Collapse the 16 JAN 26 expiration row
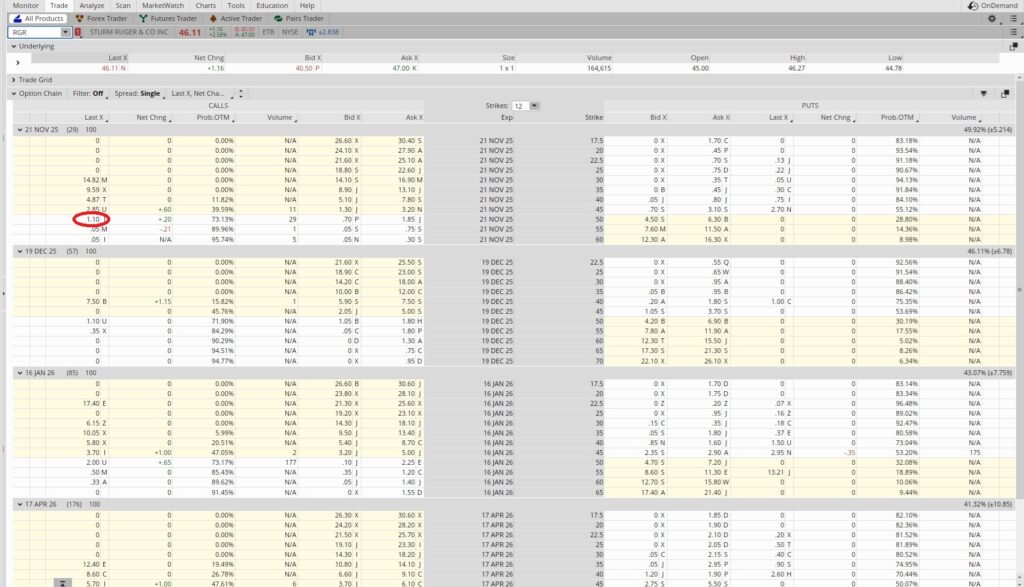This screenshot has height=587, width=1024. [x=18, y=372]
